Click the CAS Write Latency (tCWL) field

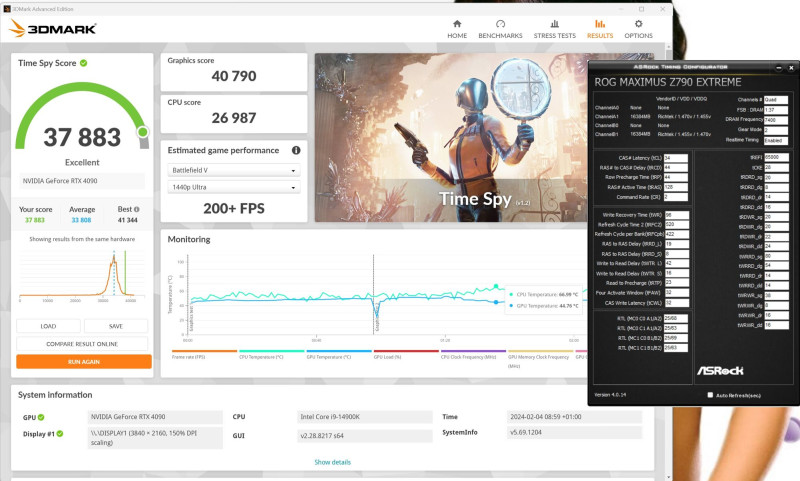(677, 303)
